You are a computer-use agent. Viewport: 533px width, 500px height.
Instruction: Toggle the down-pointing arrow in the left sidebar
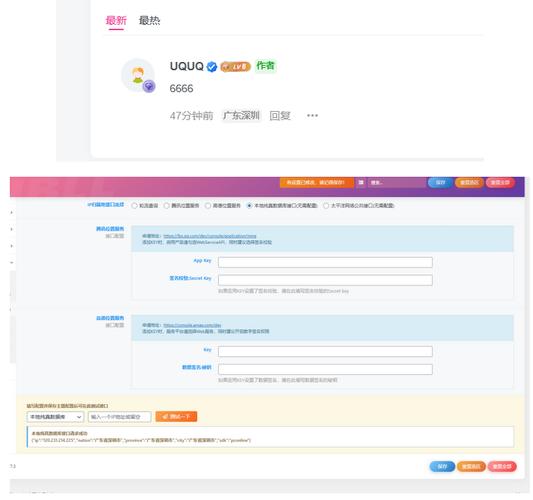(x=12, y=262)
